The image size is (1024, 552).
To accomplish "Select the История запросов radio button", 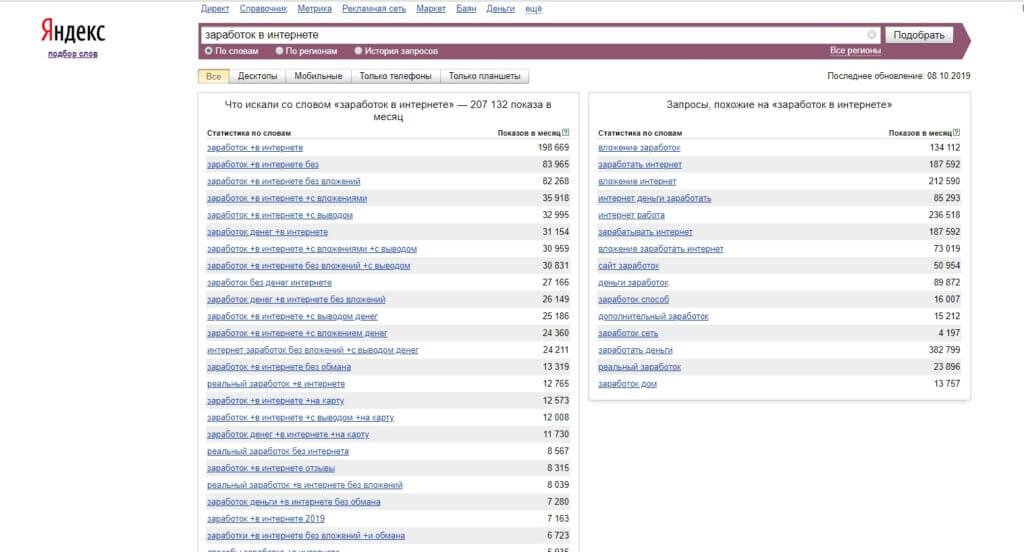I will (358, 50).
